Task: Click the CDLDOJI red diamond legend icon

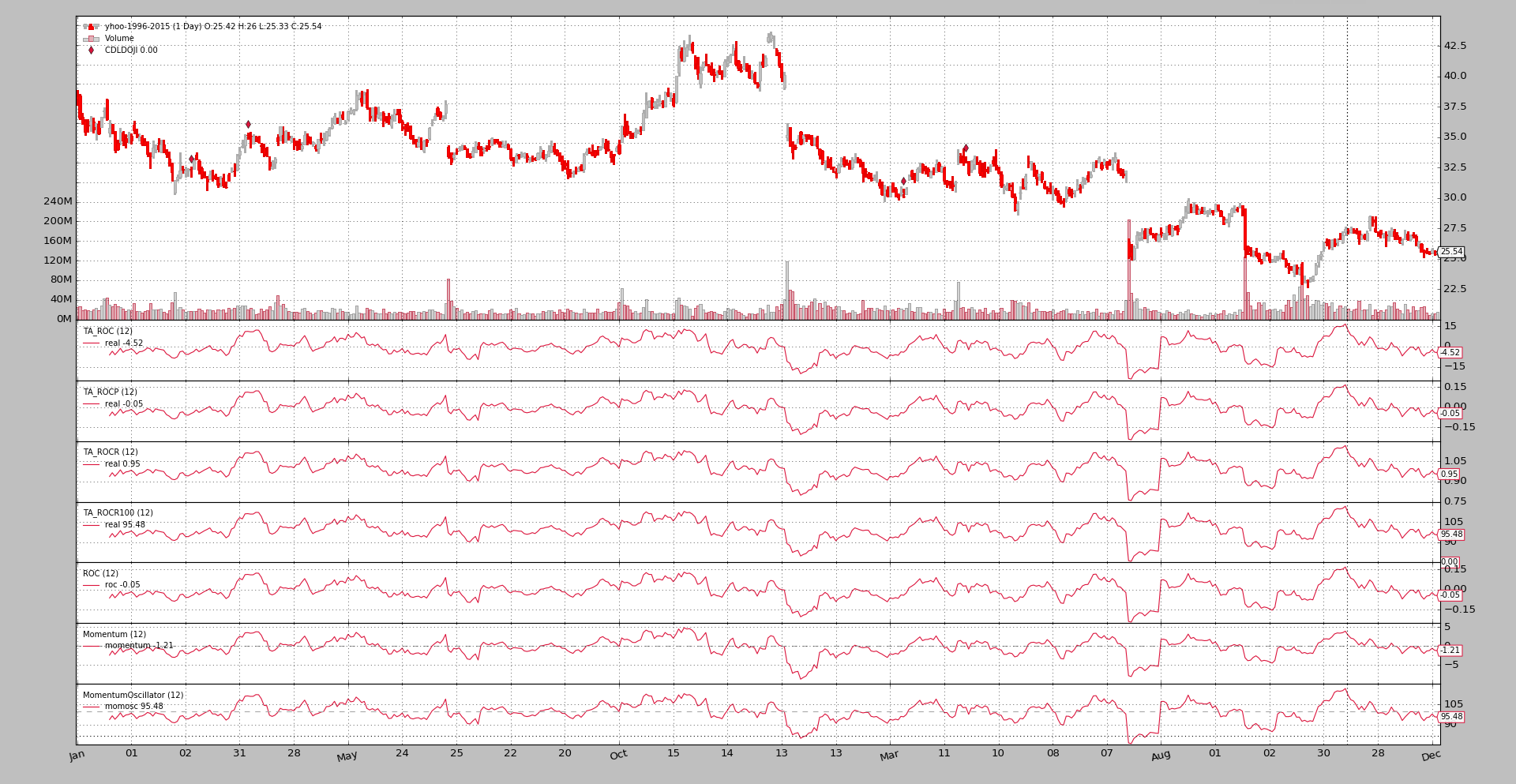Action: pos(91,51)
